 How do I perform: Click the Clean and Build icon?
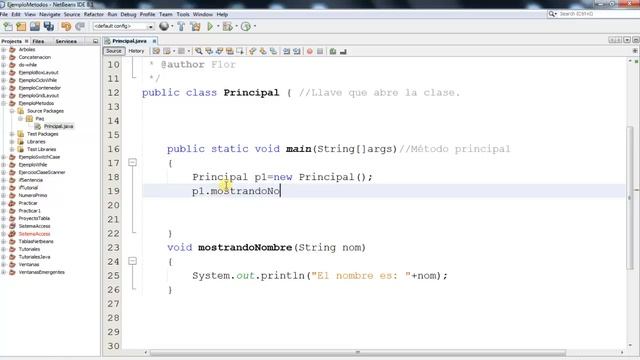click(196, 27)
